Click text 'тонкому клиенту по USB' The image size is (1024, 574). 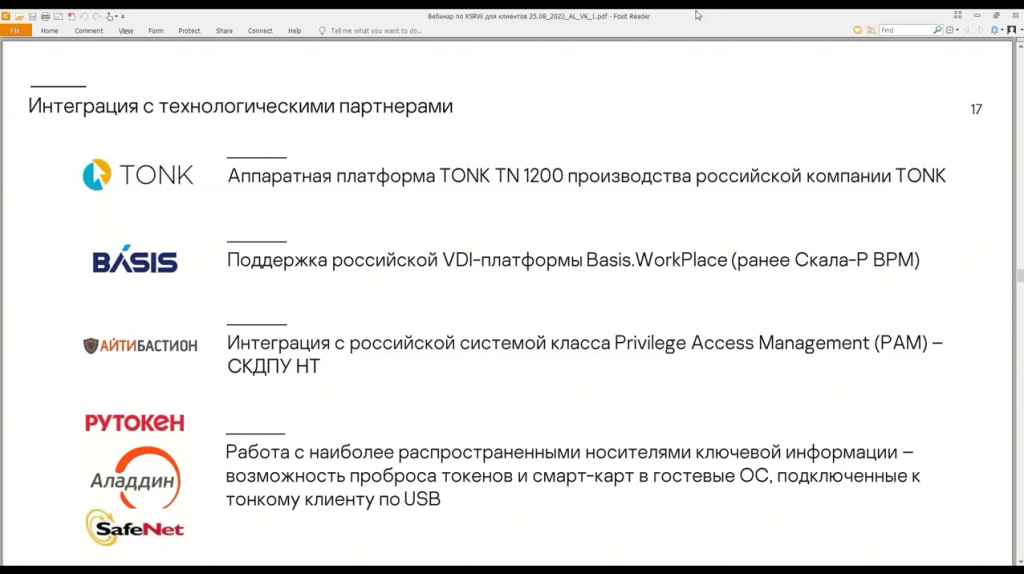pos(333,499)
